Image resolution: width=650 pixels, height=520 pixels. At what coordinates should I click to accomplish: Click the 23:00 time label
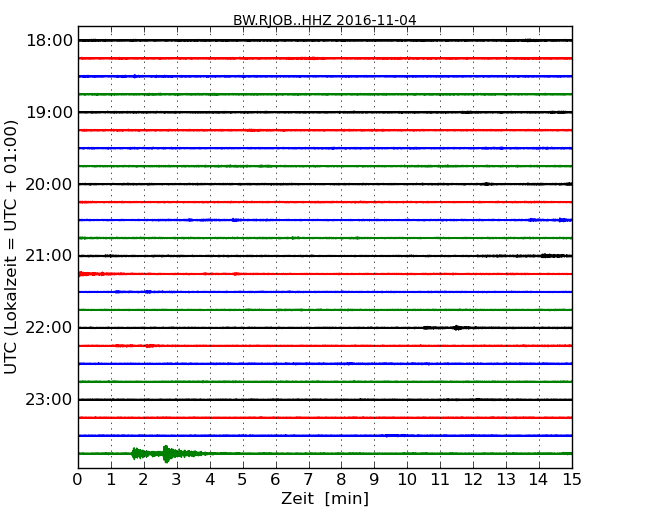coord(49,399)
